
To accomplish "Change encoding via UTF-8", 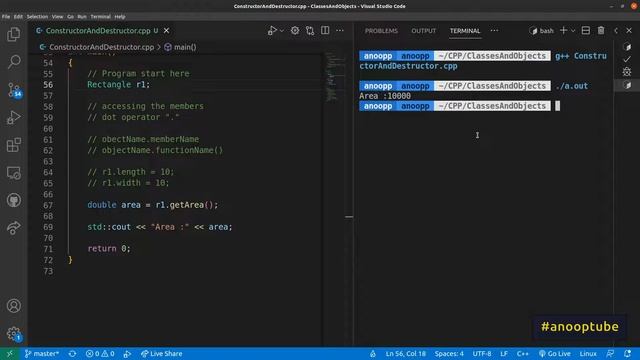I will click(482, 354).
